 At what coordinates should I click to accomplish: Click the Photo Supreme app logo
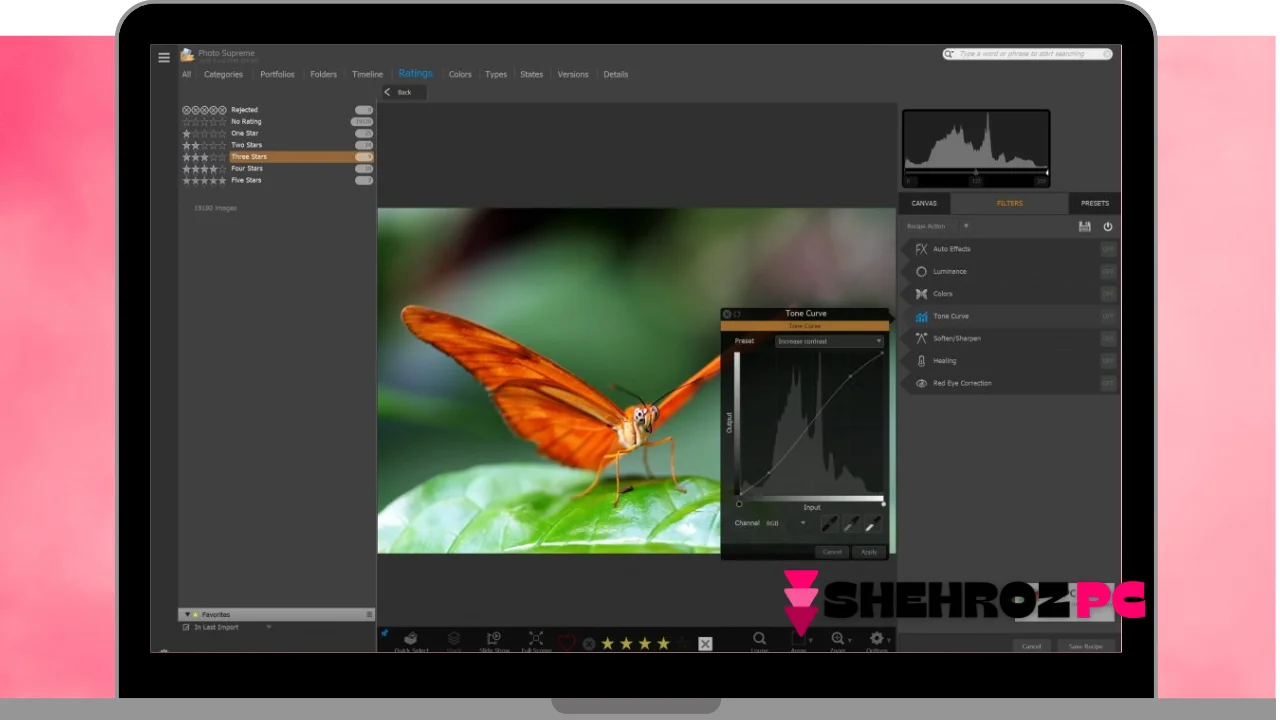[187, 55]
